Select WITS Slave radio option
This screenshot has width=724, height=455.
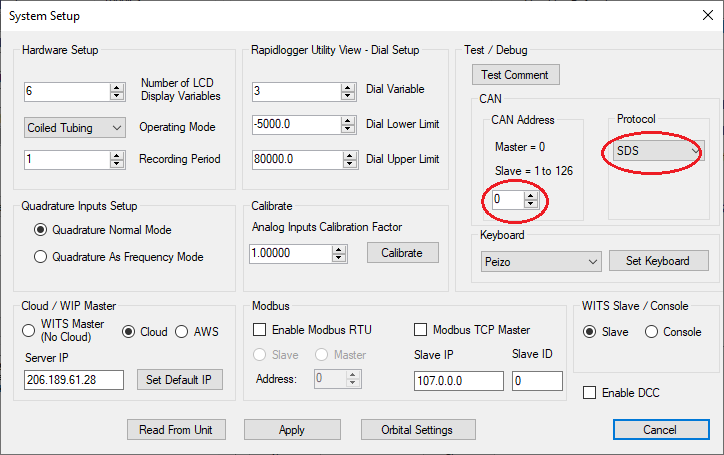(589, 332)
